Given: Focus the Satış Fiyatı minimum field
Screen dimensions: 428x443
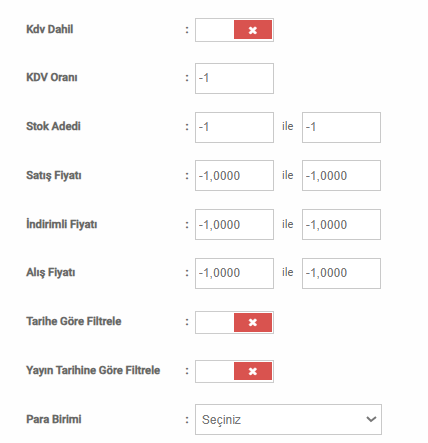Looking at the screenshot, I should (x=234, y=175).
